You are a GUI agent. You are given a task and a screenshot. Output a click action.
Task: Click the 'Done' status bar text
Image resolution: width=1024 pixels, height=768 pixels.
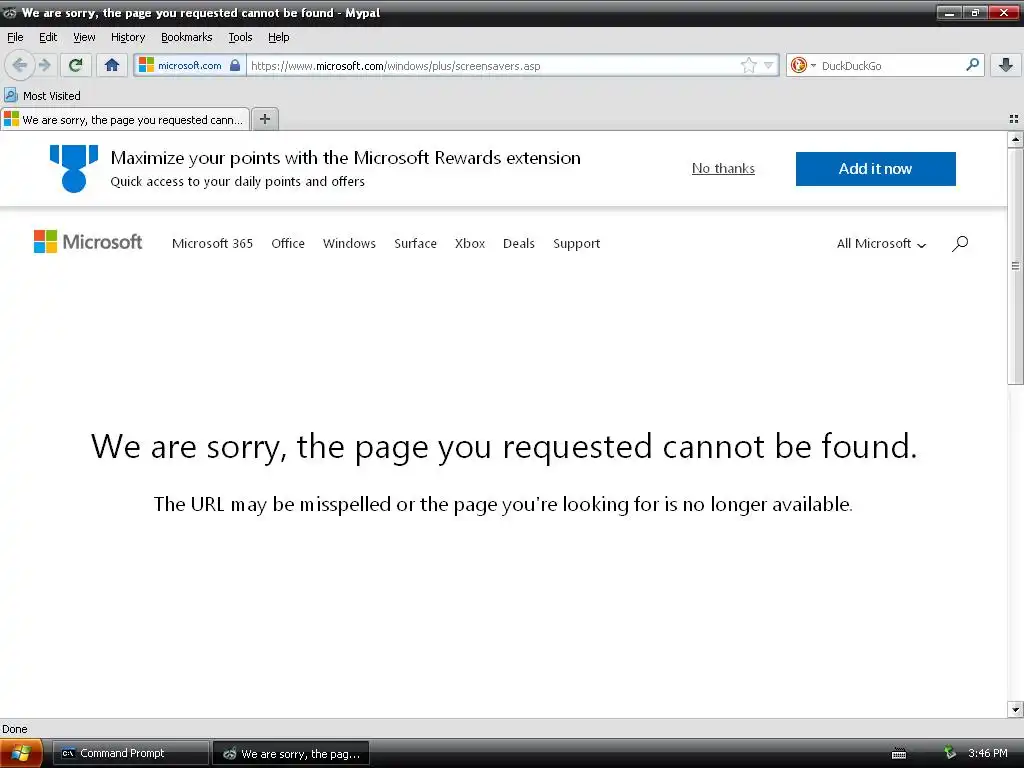click(x=14, y=729)
